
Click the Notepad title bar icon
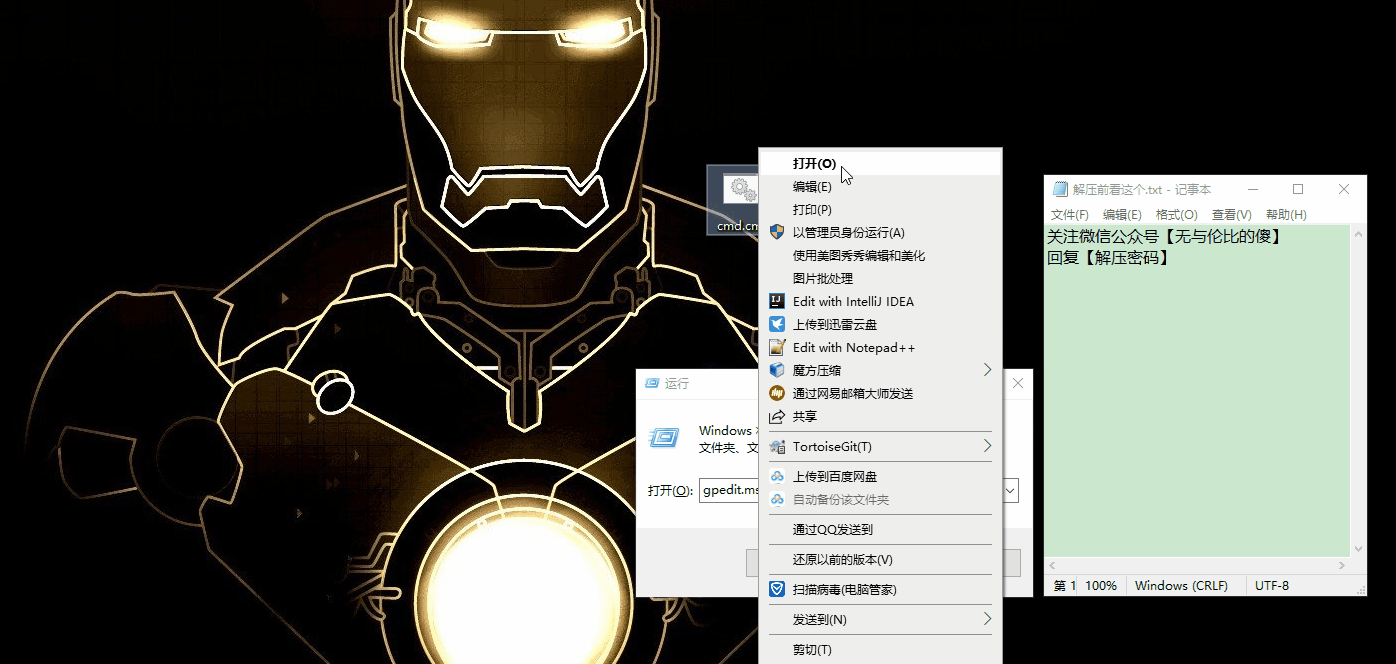1060,189
